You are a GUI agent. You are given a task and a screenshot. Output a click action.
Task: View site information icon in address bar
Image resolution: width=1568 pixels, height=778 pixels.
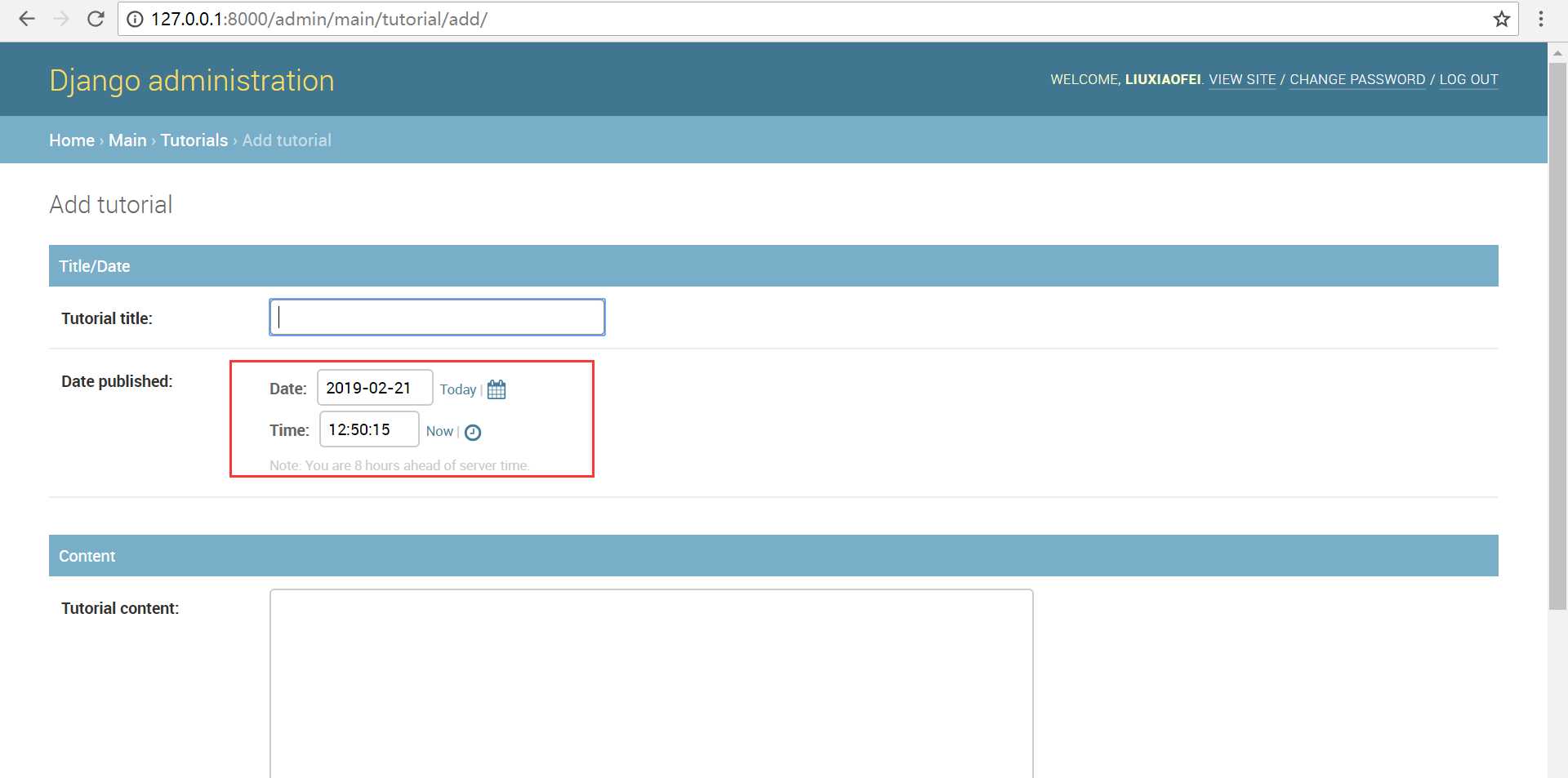coord(135,19)
